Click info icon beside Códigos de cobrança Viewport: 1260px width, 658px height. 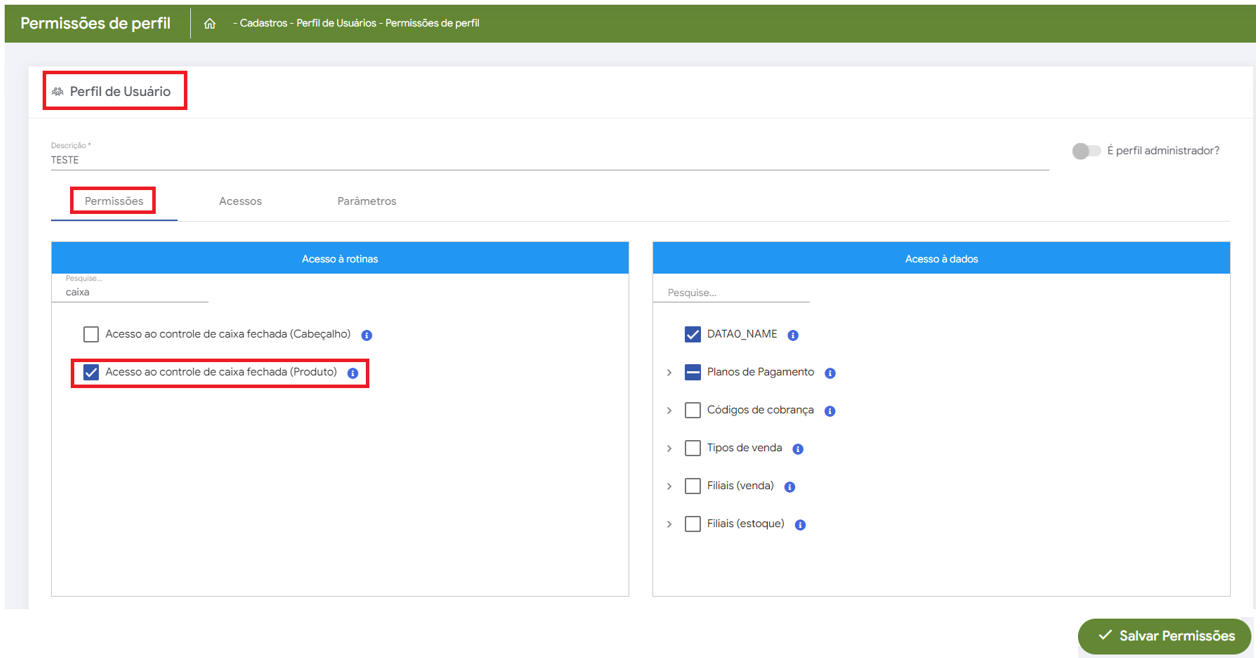click(x=830, y=411)
